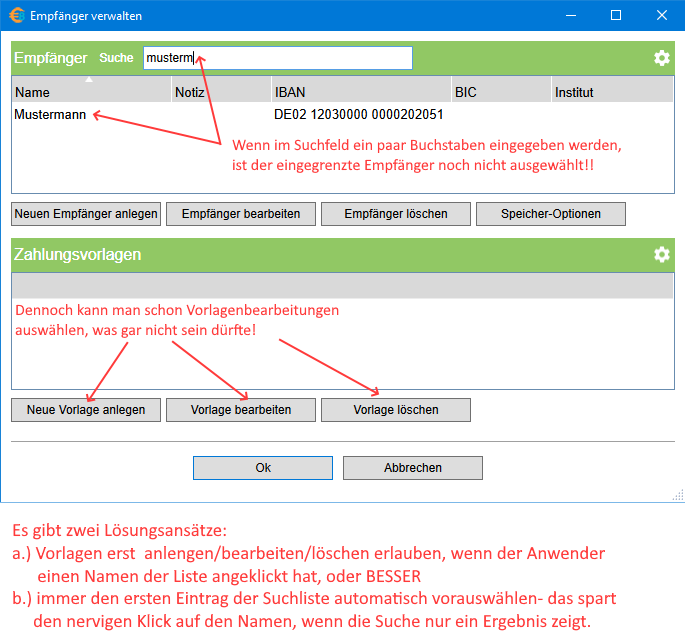The height and width of the screenshot is (643, 685).
Task: Click the euro app icon in title bar
Action: pos(17,16)
